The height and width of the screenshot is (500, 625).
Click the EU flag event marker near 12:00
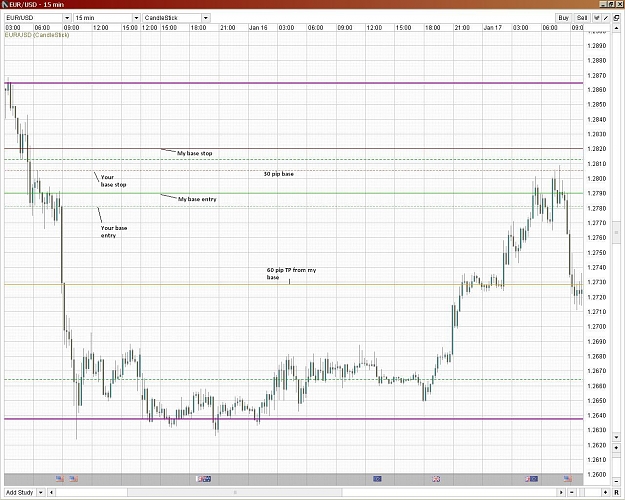[377, 478]
